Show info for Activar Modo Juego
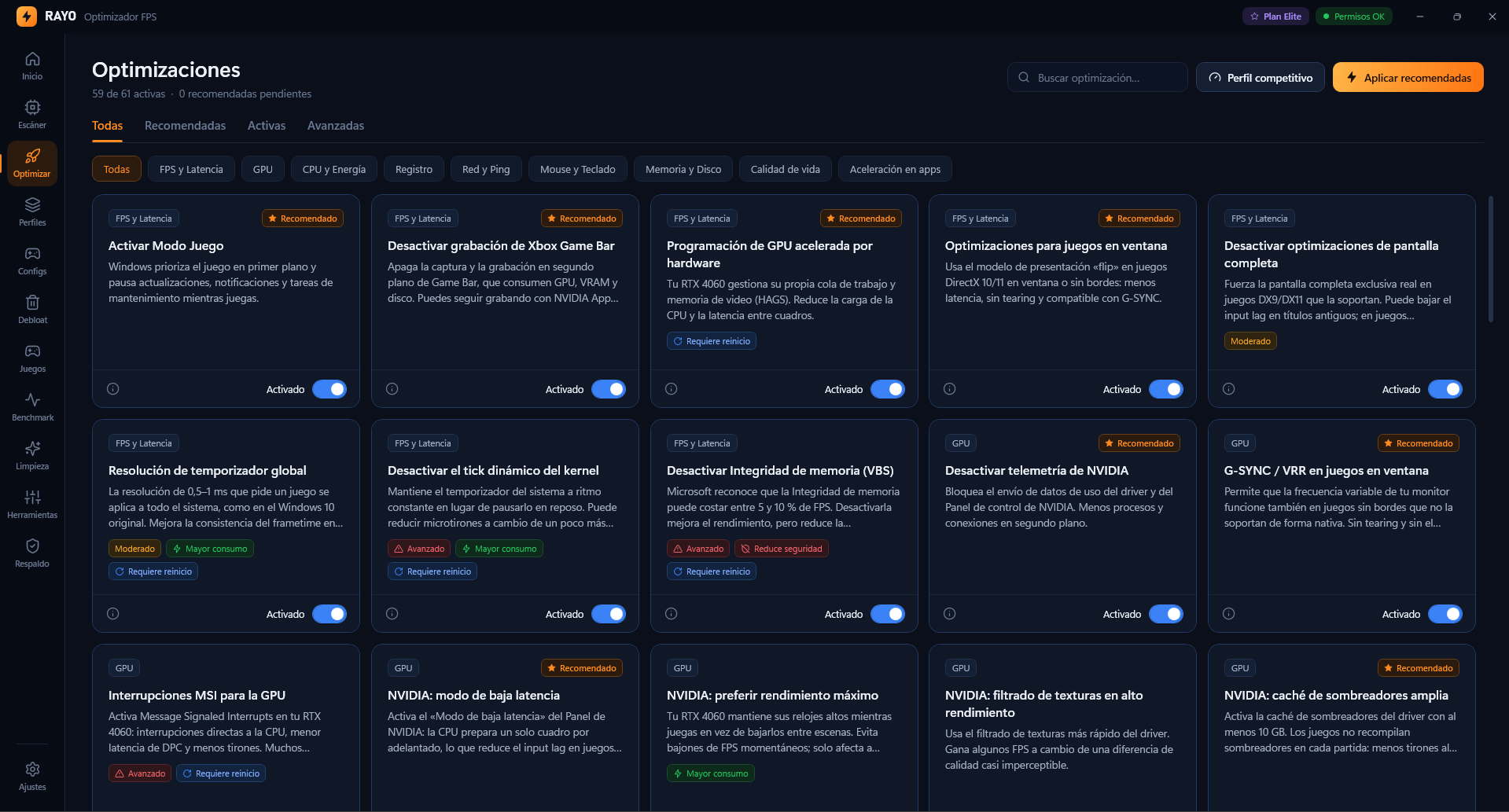1509x812 pixels. pos(113,389)
